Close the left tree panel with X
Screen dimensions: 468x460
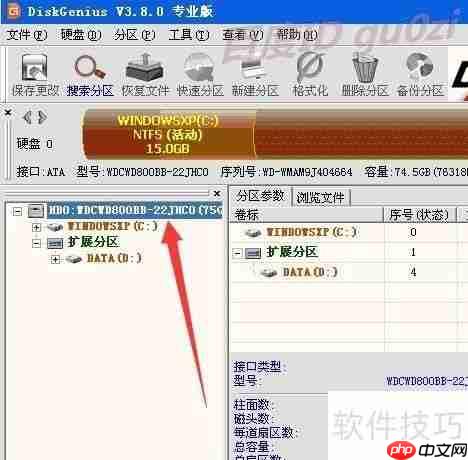coord(217,193)
